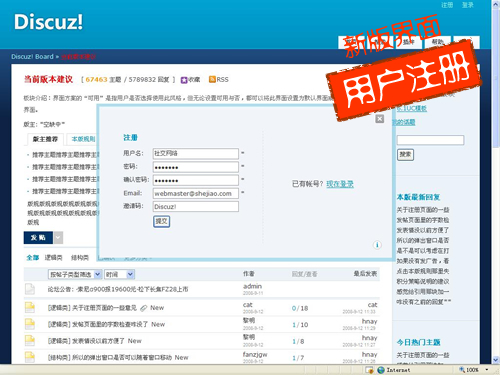
Task: Click the Email field showing webmaster@shejiao.com
Action: coord(196,193)
